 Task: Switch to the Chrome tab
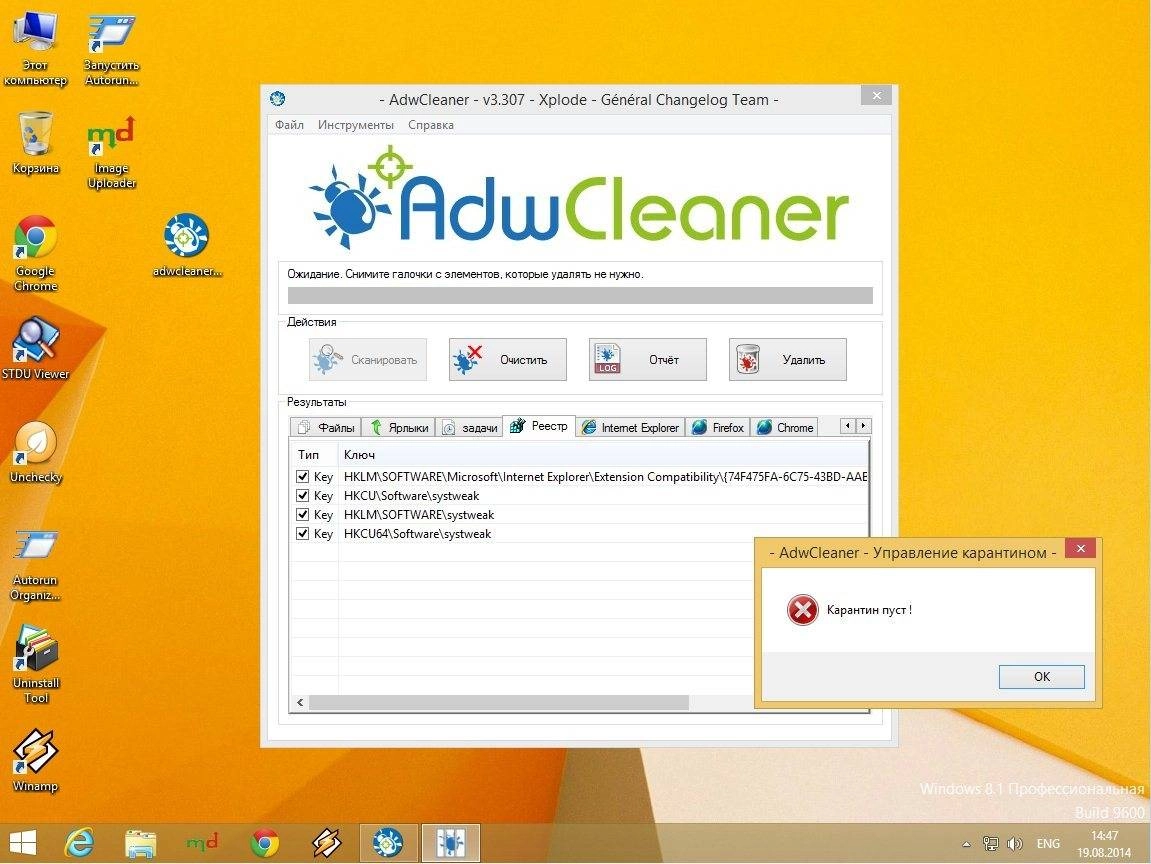pyautogui.click(x=785, y=427)
